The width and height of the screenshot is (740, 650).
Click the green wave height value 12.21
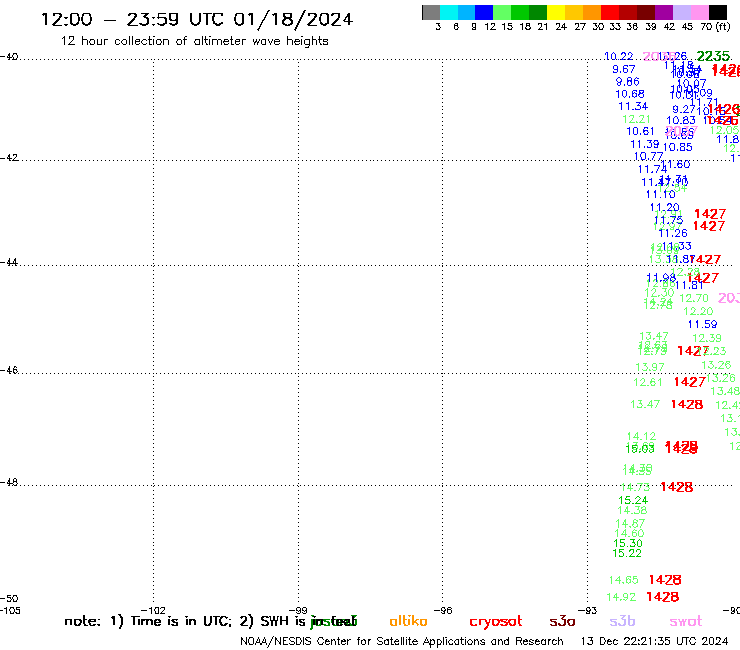coord(637,119)
